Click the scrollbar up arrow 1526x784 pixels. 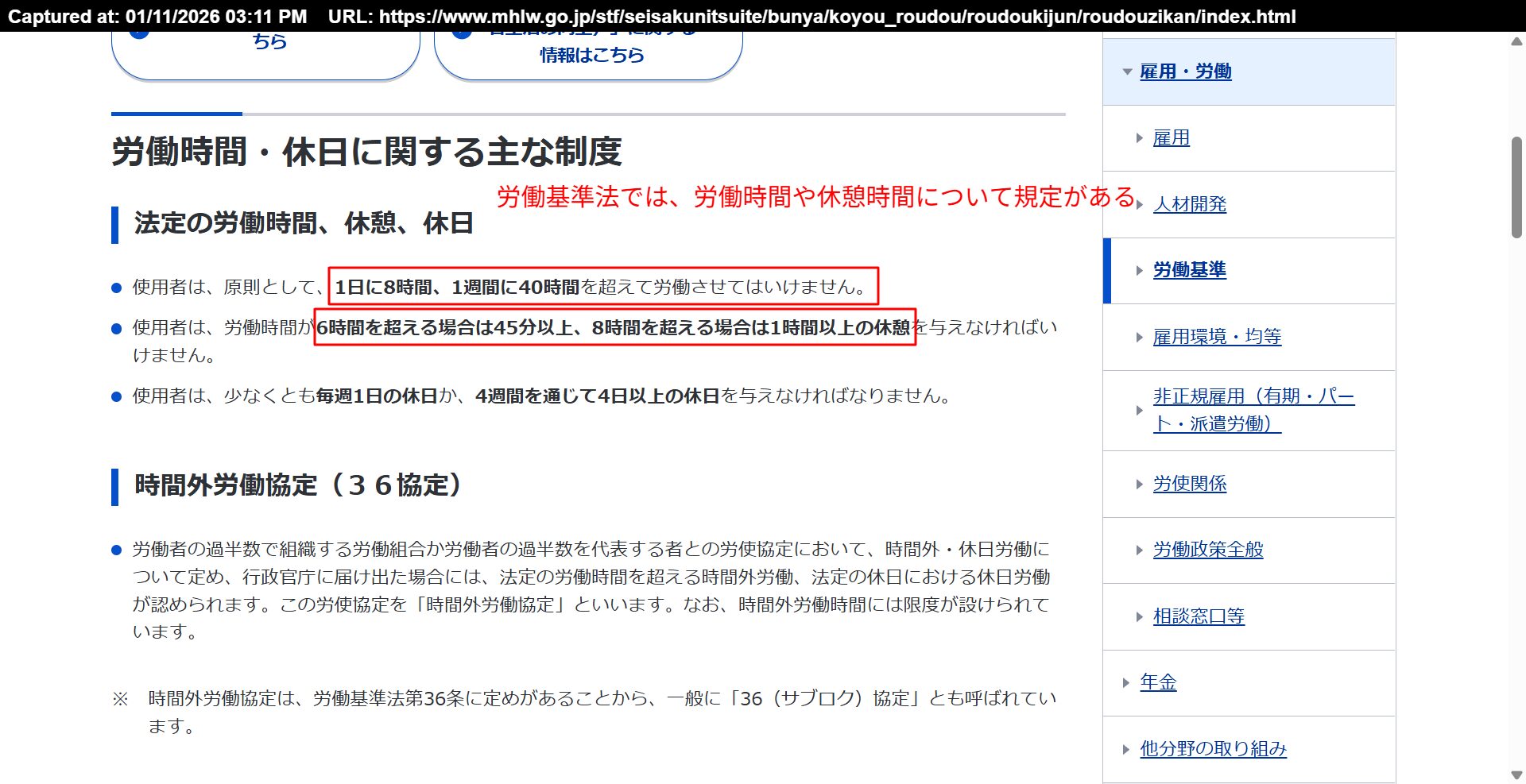[x=1516, y=41]
